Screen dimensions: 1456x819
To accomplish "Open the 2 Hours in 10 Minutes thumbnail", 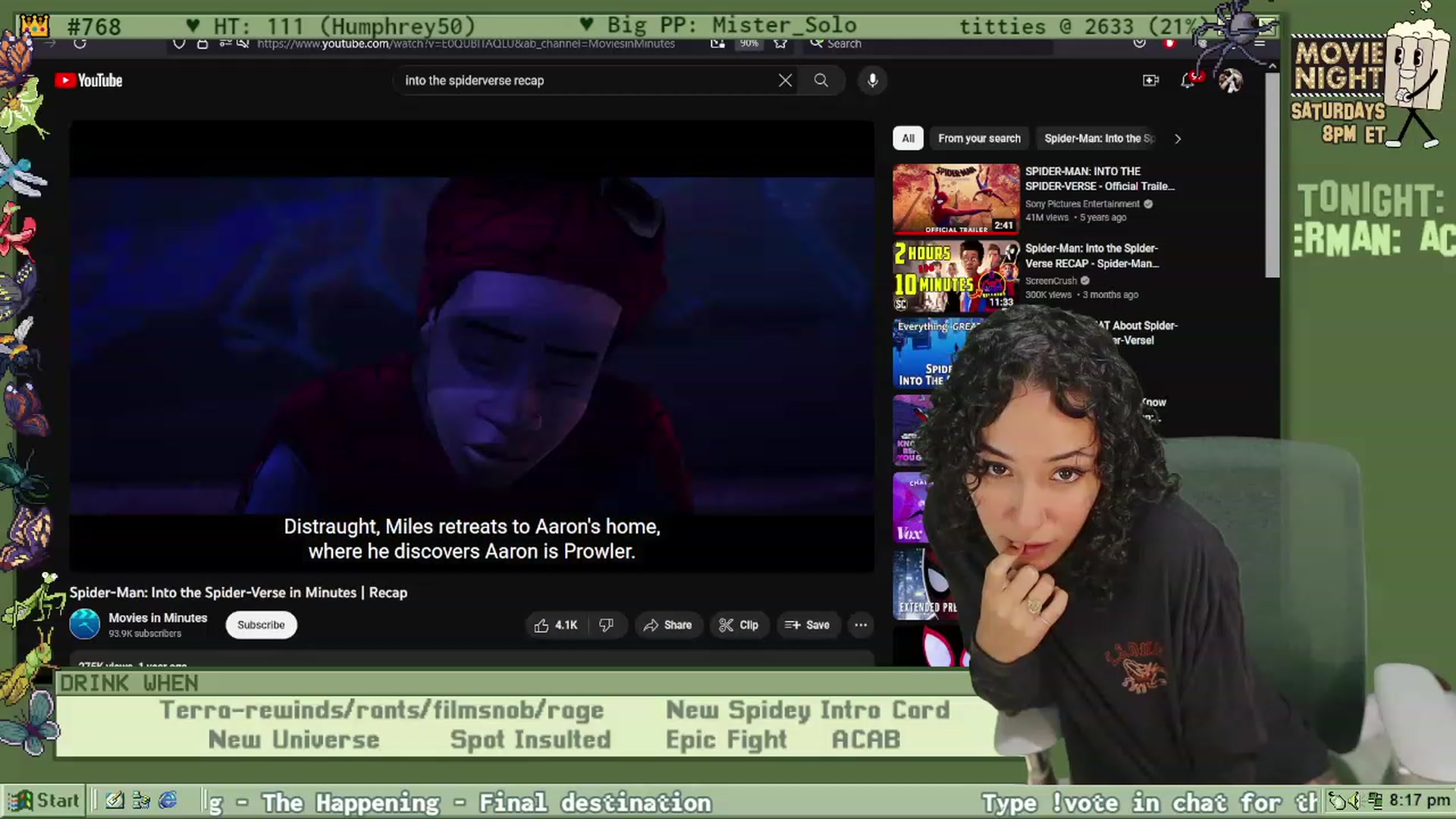I will (x=956, y=276).
